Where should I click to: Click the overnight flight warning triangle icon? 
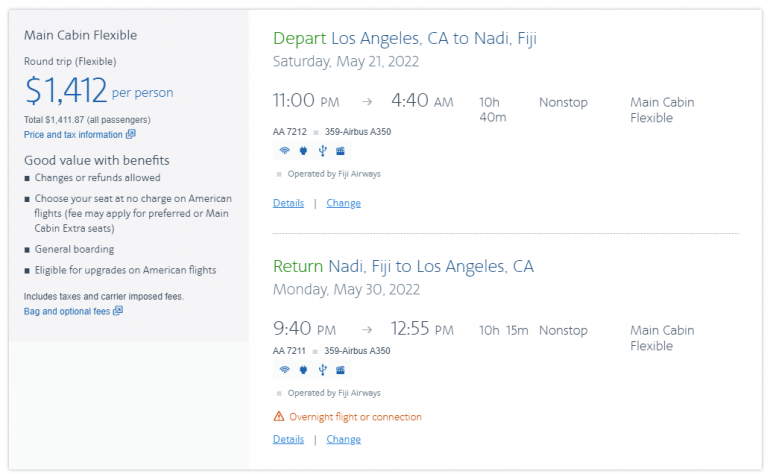(x=278, y=417)
